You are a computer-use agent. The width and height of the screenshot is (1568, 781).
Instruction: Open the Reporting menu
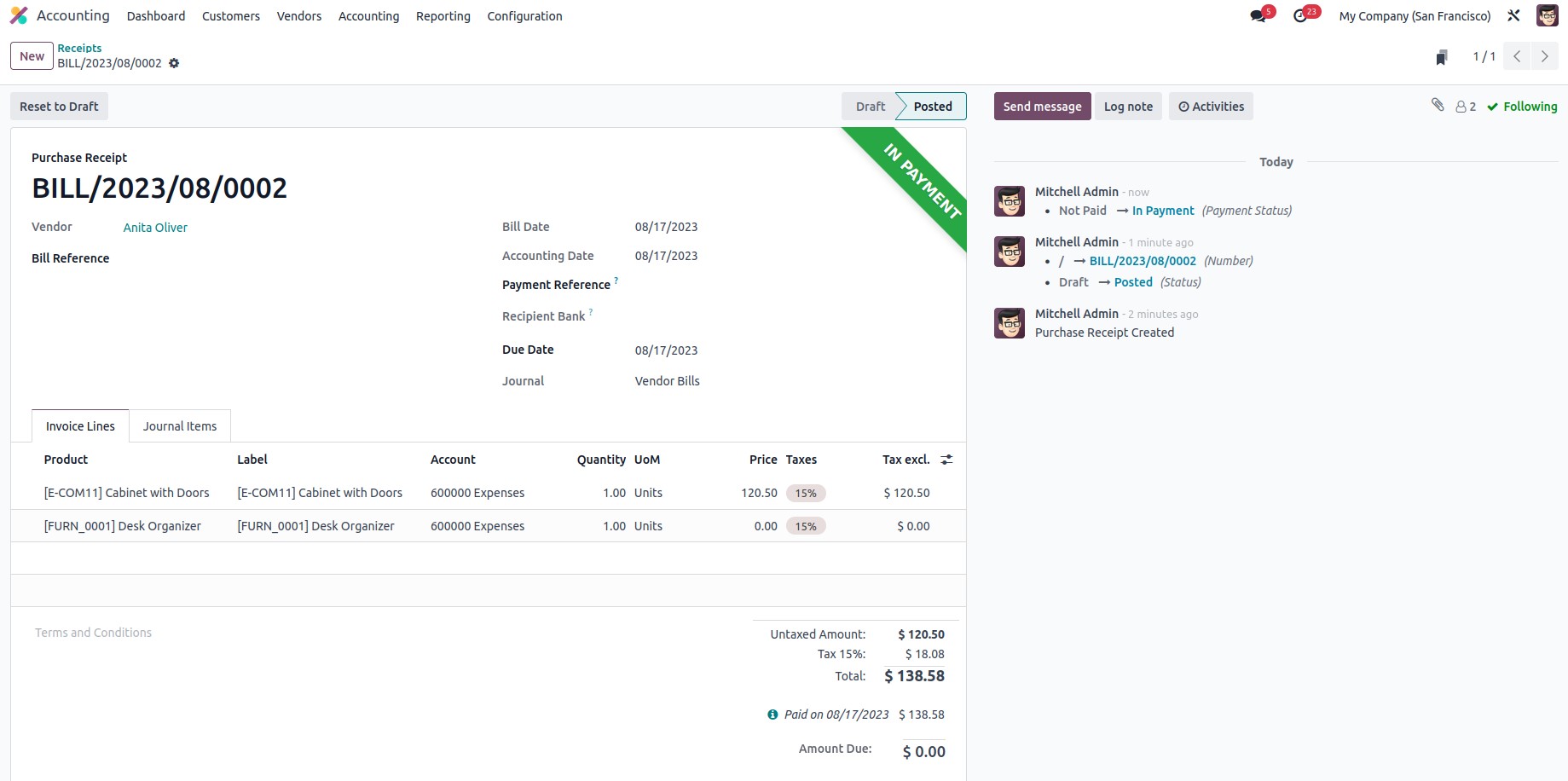point(443,16)
